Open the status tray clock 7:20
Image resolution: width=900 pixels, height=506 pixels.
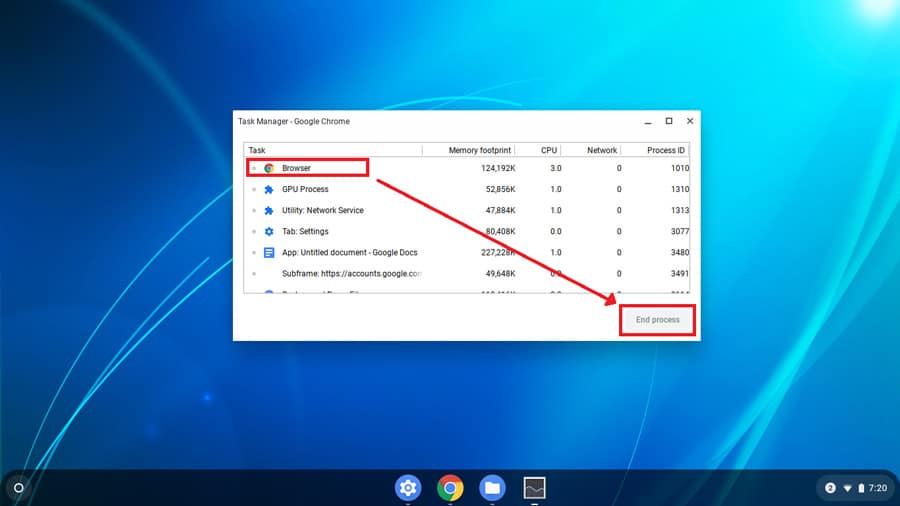878,488
